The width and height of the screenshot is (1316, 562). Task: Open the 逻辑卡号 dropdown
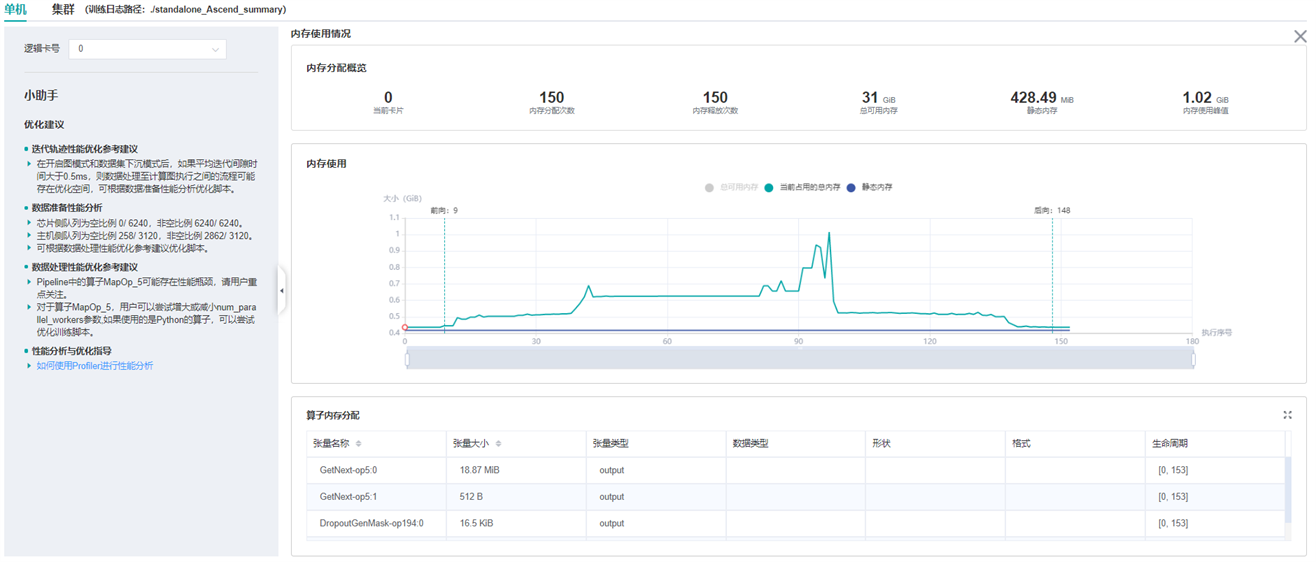tap(147, 49)
